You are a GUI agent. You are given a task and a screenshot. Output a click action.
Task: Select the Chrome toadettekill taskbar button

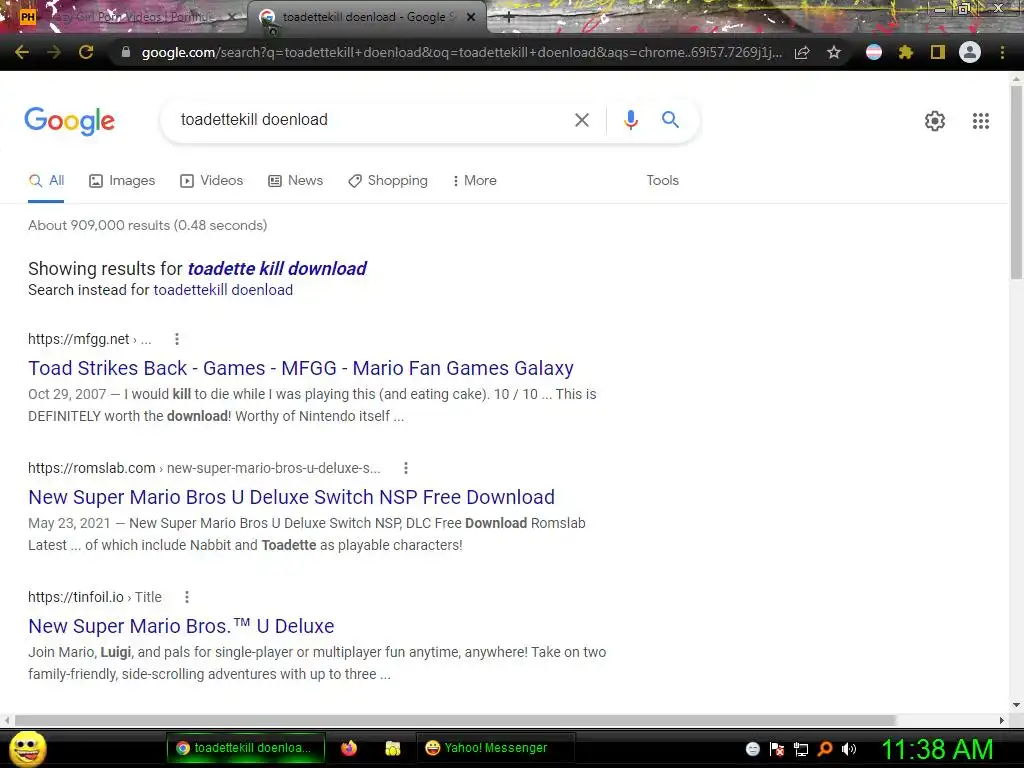[x=245, y=748]
